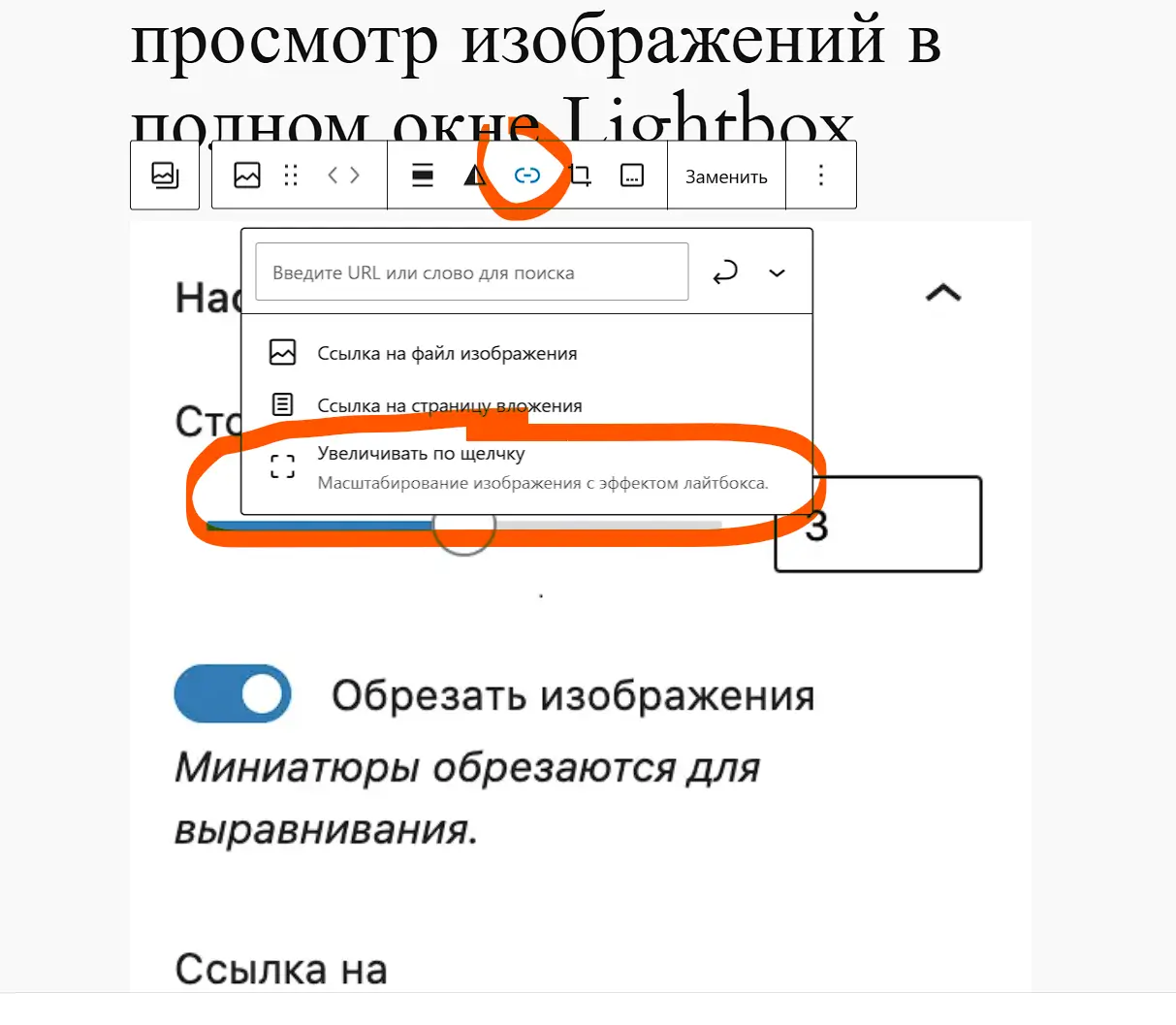Open the alignment icon in the toolbar
1176x1025 pixels.
click(x=422, y=175)
